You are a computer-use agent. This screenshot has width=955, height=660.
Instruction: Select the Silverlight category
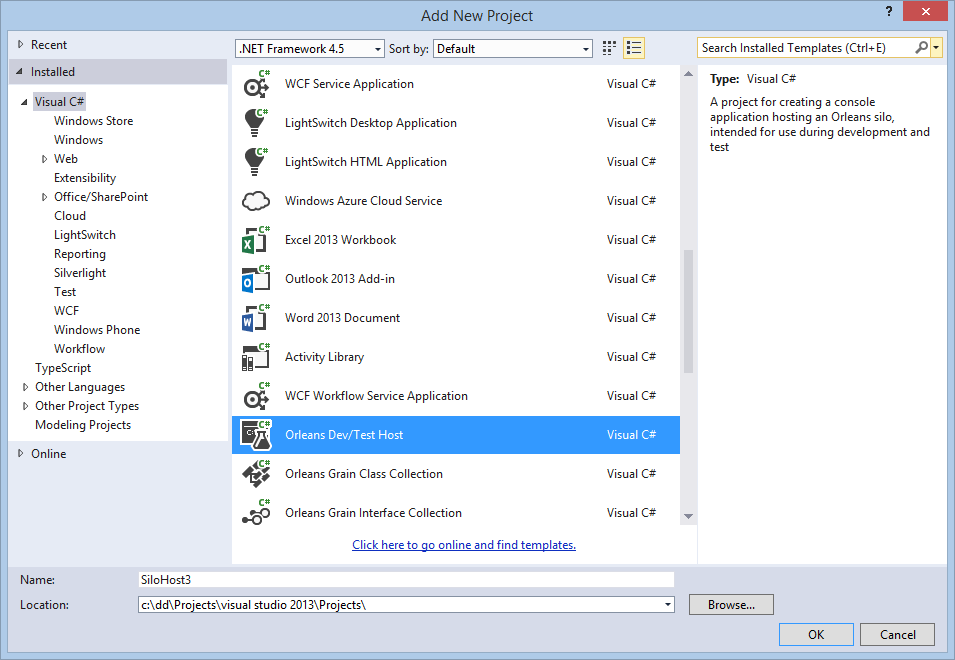tap(80, 273)
